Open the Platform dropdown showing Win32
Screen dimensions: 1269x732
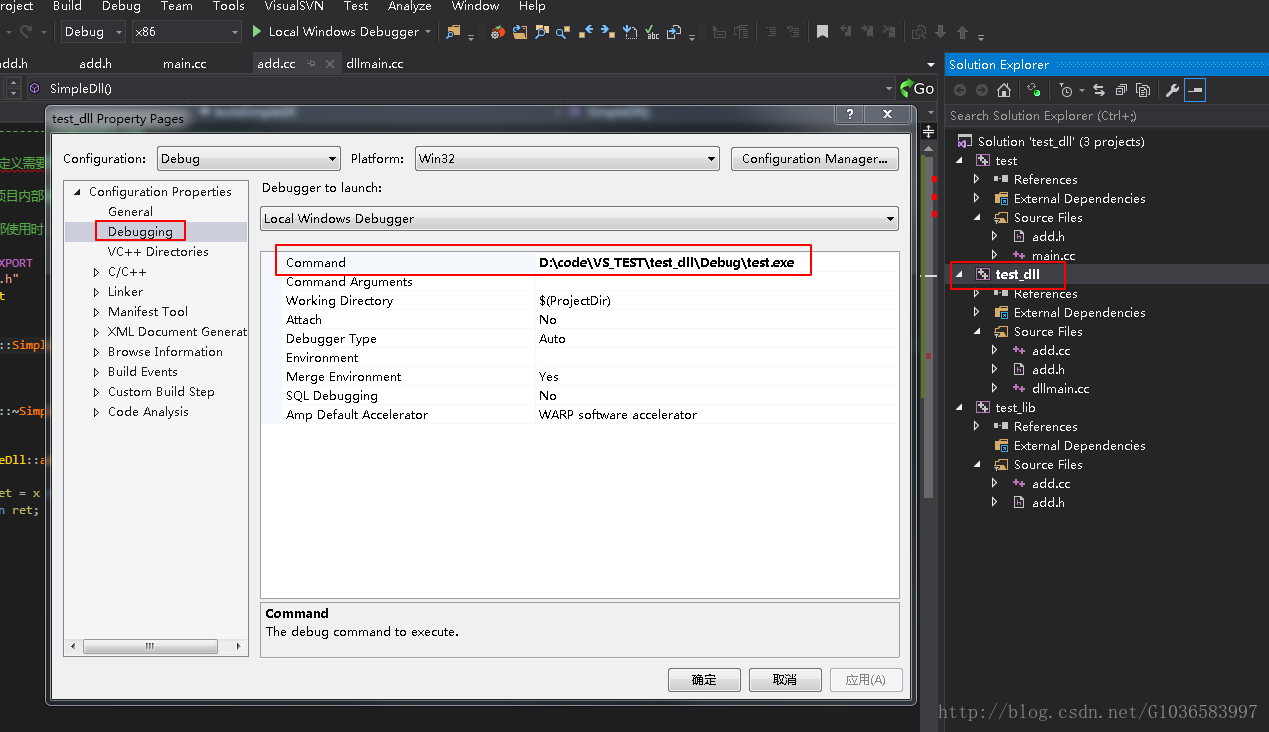[x=567, y=158]
